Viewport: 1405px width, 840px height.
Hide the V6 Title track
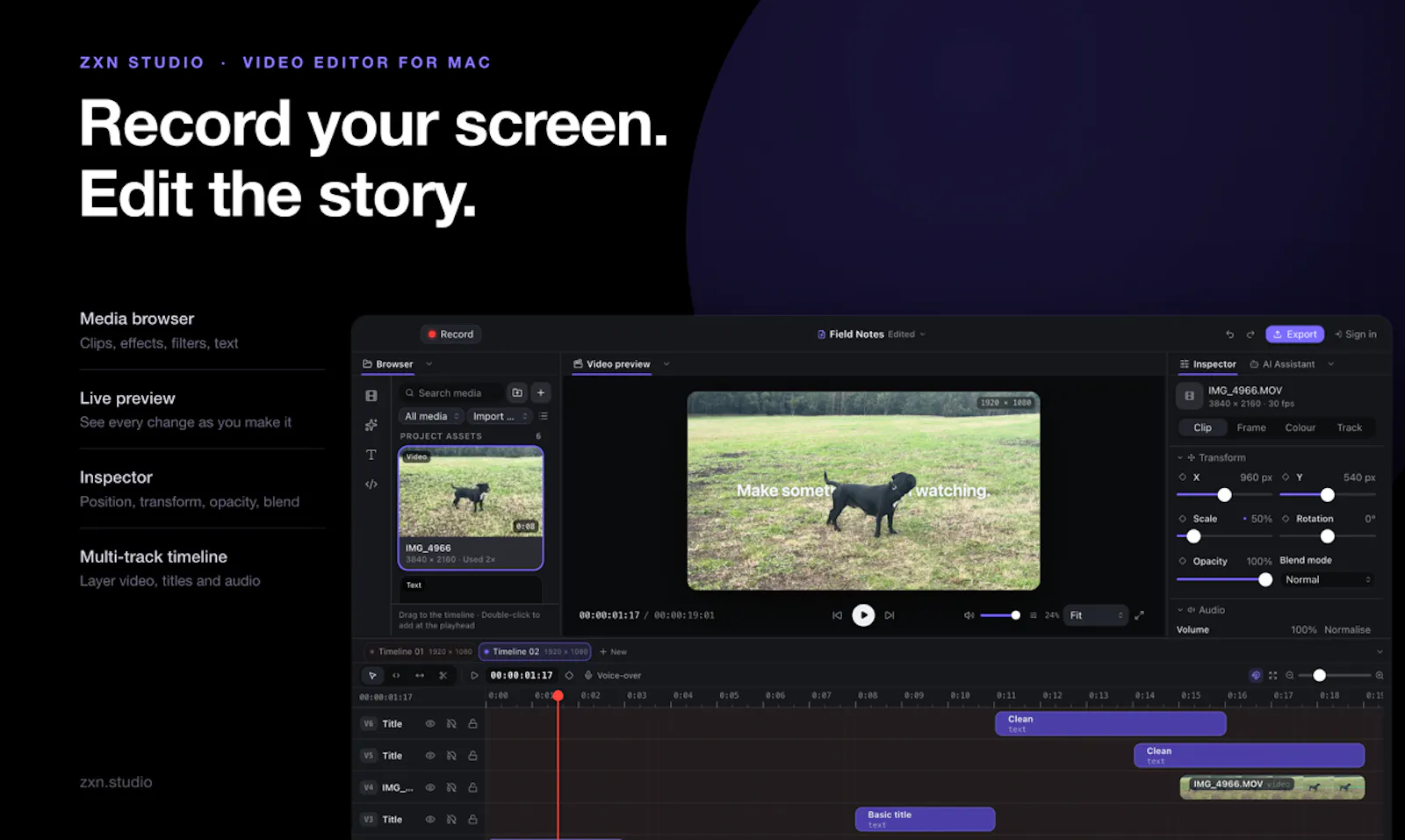point(430,724)
